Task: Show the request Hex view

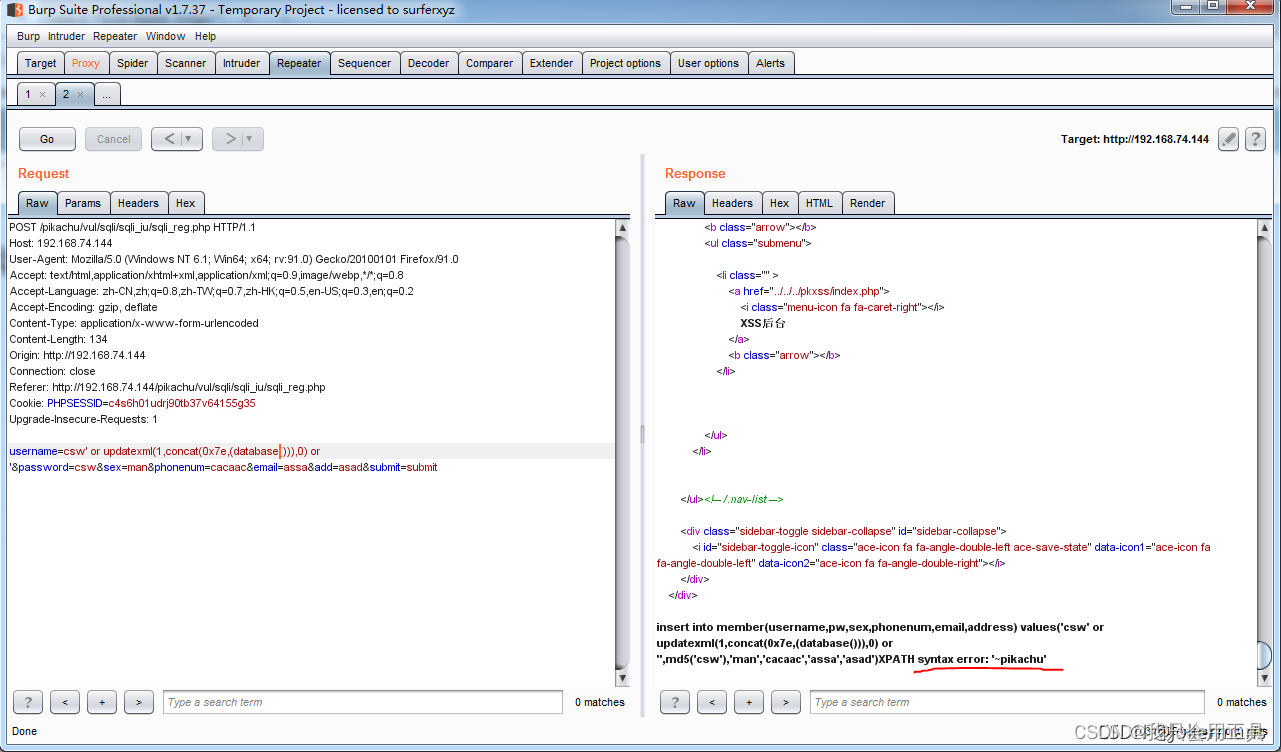Action: [186, 203]
